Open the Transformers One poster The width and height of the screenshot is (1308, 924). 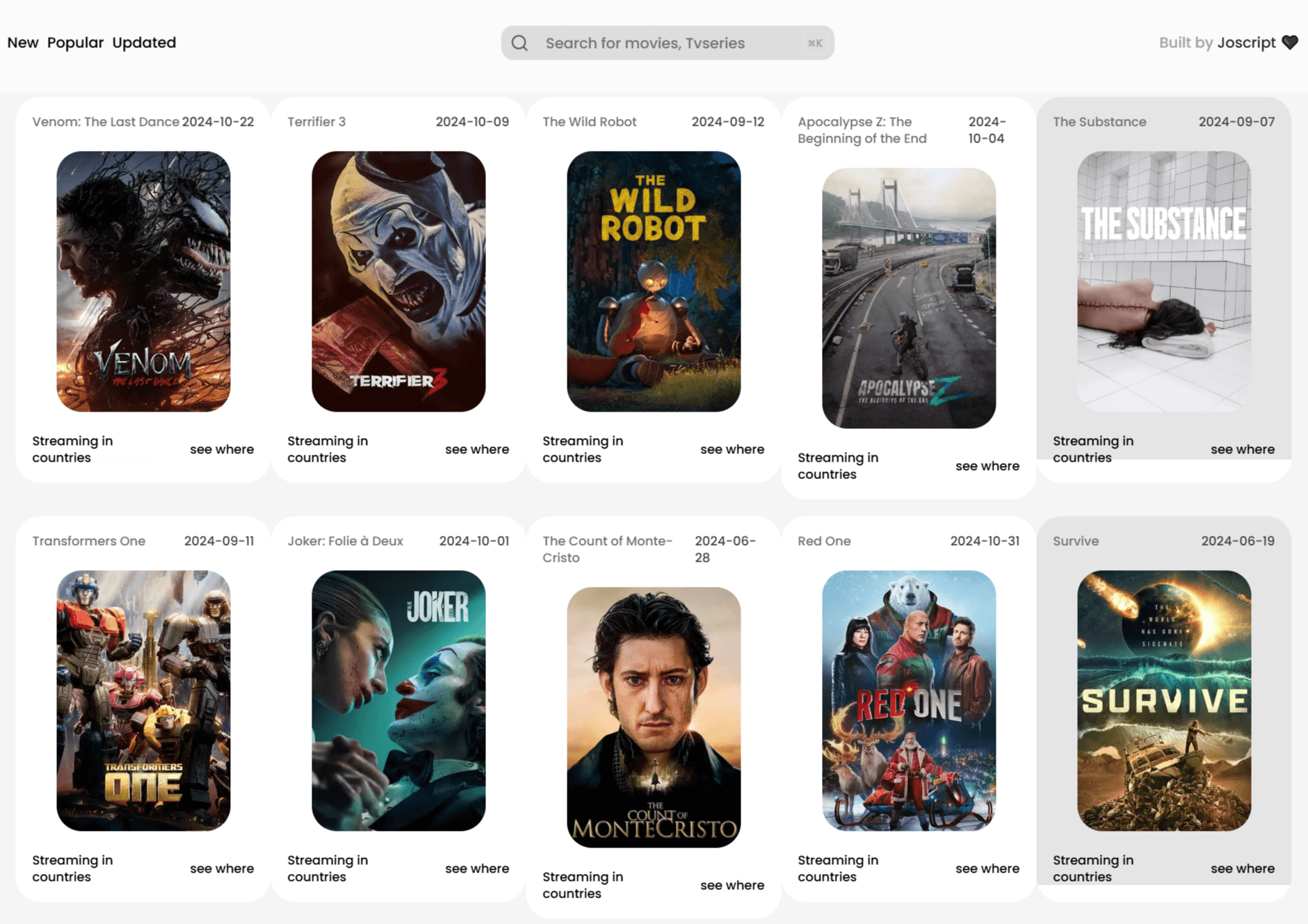click(x=143, y=701)
